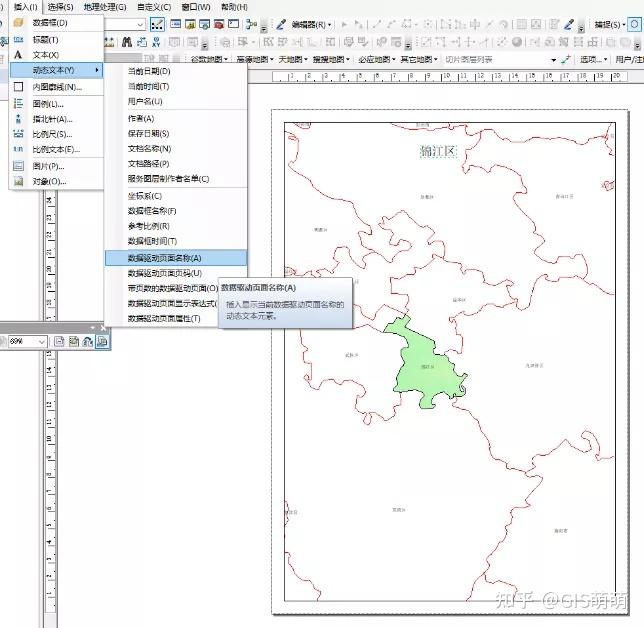Open the Search window icon

[205, 24]
